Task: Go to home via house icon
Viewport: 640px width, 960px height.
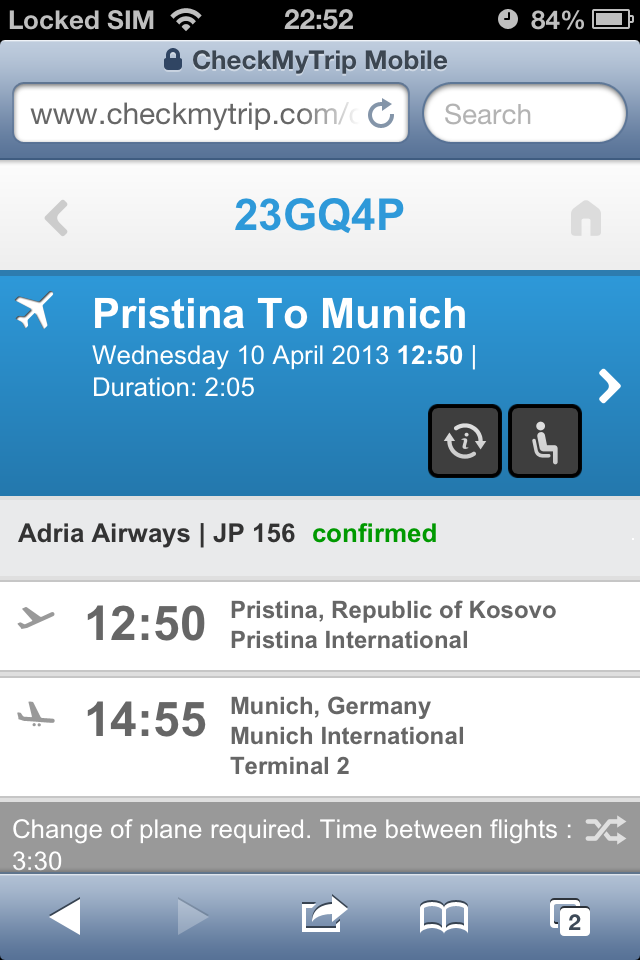Action: pos(586,218)
